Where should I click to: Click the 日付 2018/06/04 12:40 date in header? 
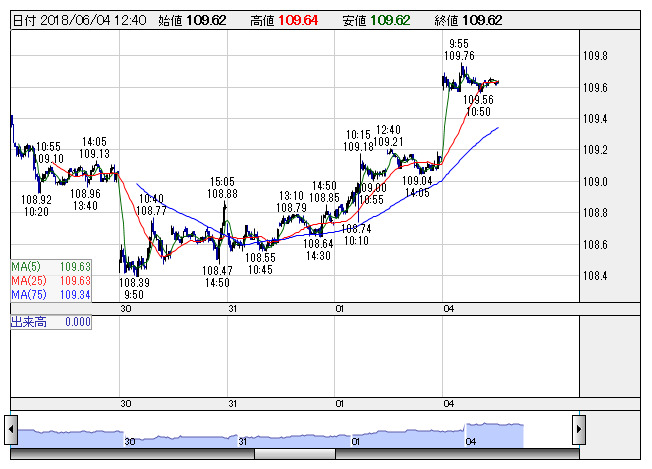(x=79, y=20)
